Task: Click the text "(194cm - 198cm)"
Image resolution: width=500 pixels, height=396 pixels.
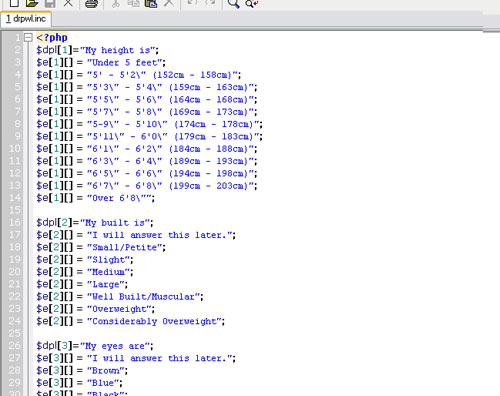Action: (x=208, y=173)
